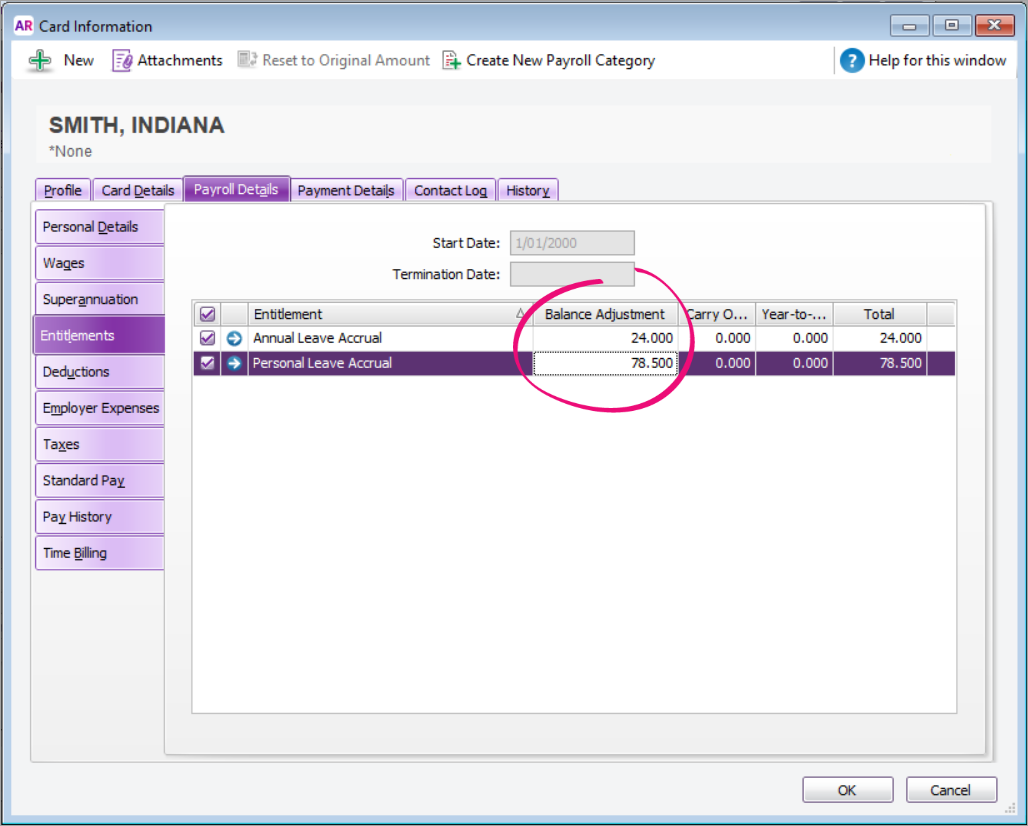Untick the Personal Leave Accrual checkbox
The width and height of the screenshot is (1028, 826).
tap(207, 363)
